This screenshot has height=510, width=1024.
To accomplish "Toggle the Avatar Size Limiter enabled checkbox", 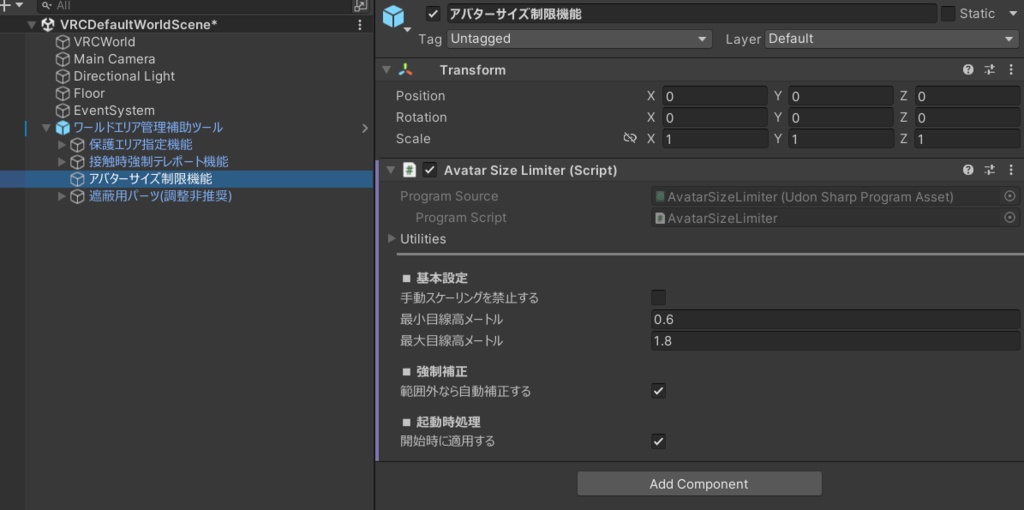I will click(x=429, y=170).
